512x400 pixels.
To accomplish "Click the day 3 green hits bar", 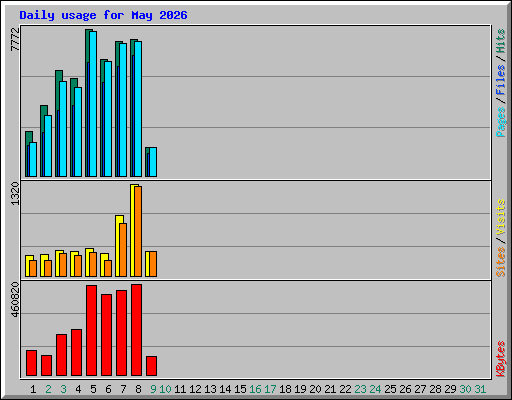I will (x=59, y=76).
